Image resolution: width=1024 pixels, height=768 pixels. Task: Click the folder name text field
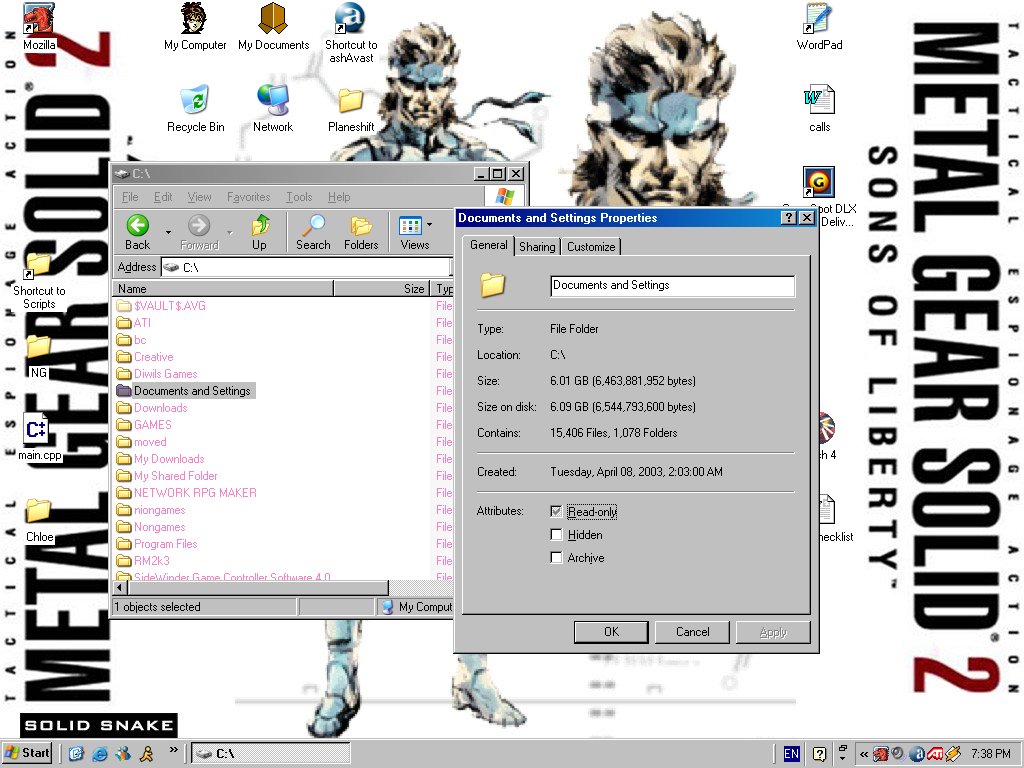pos(672,286)
